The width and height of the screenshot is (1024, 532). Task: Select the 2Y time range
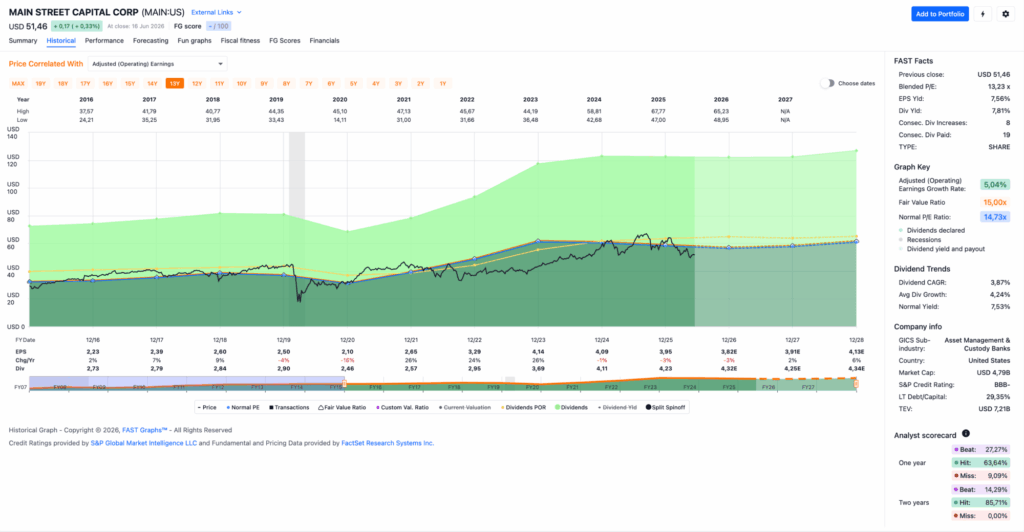pyautogui.click(x=421, y=84)
